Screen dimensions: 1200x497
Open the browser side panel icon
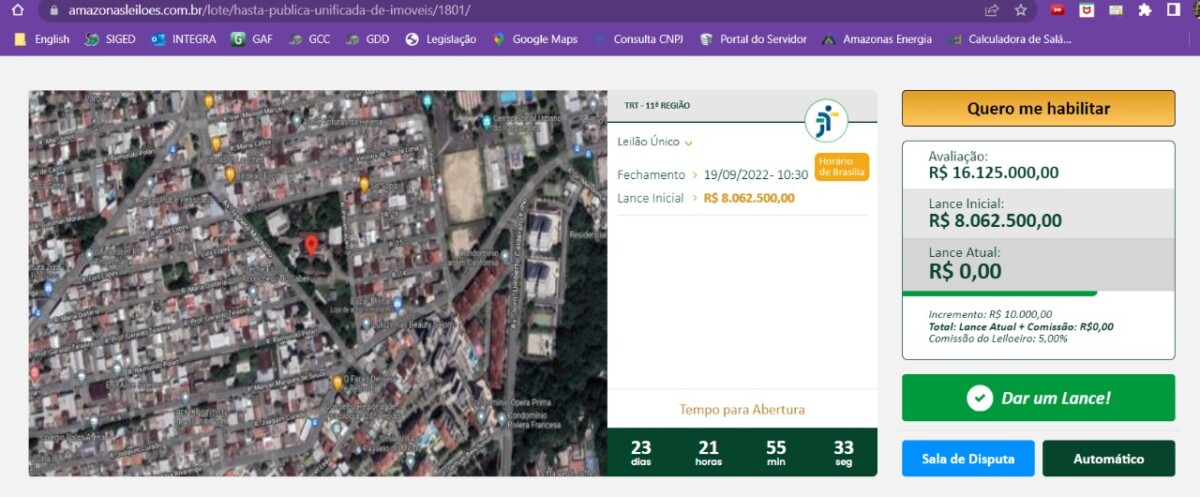click(x=1172, y=10)
